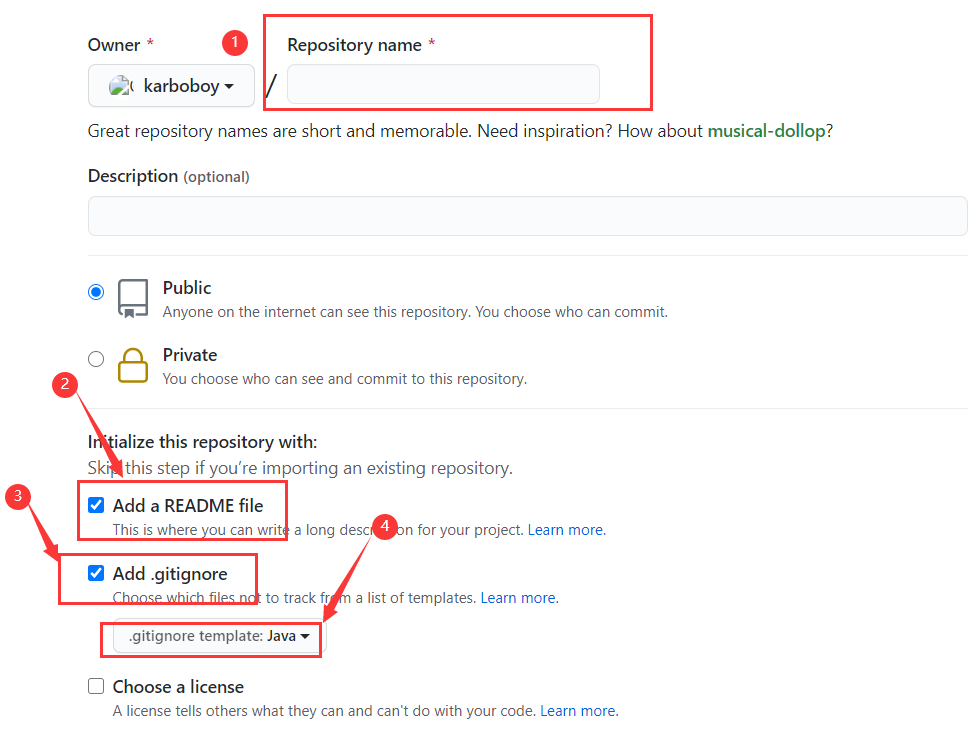
Task: Enable the Choose a license checkbox
Action: pos(95,686)
